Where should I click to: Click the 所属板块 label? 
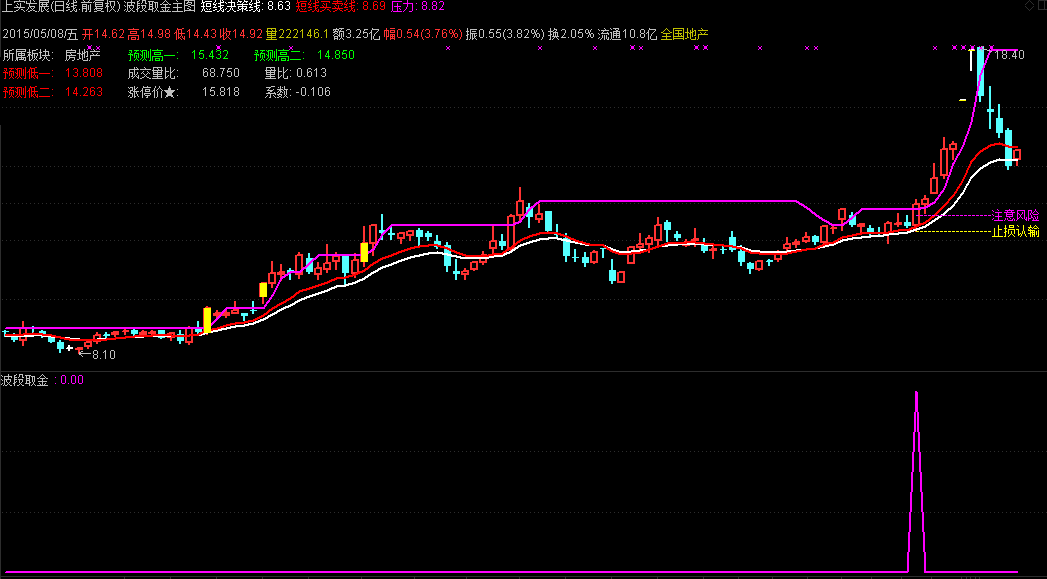(x=28, y=55)
